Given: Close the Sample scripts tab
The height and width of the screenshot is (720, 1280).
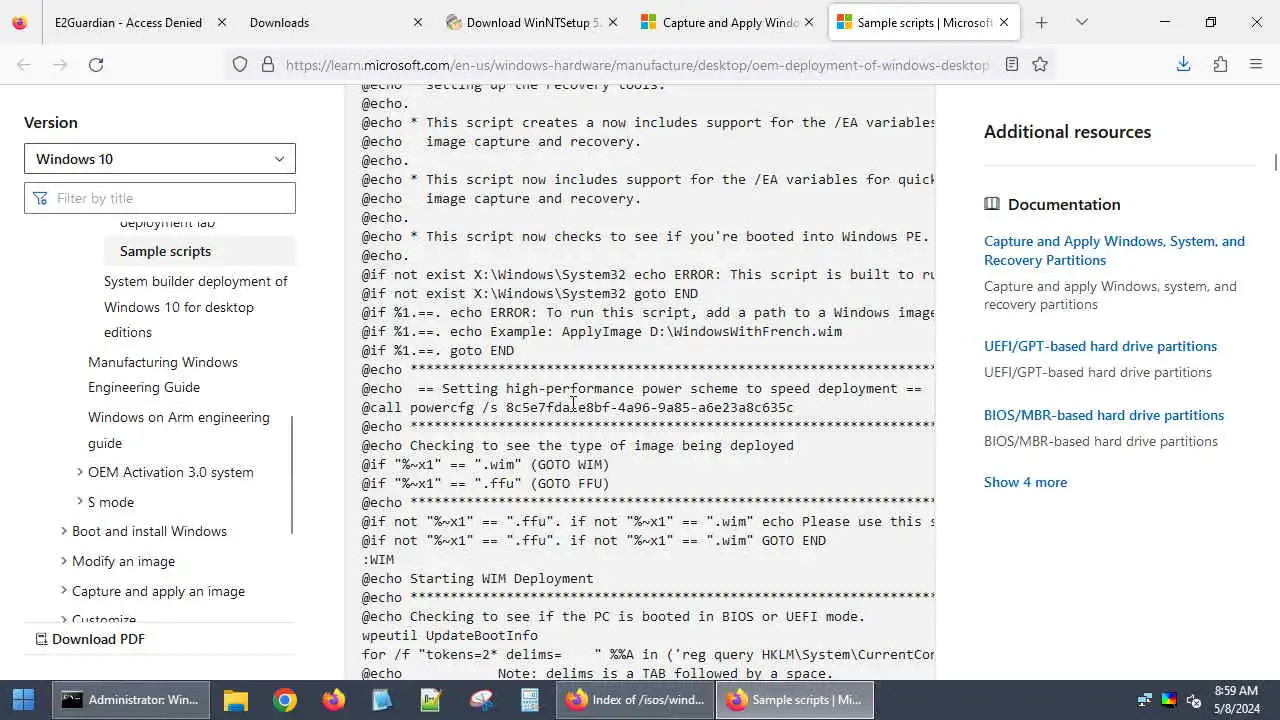Looking at the screenshot, I should click(1004, 22).
